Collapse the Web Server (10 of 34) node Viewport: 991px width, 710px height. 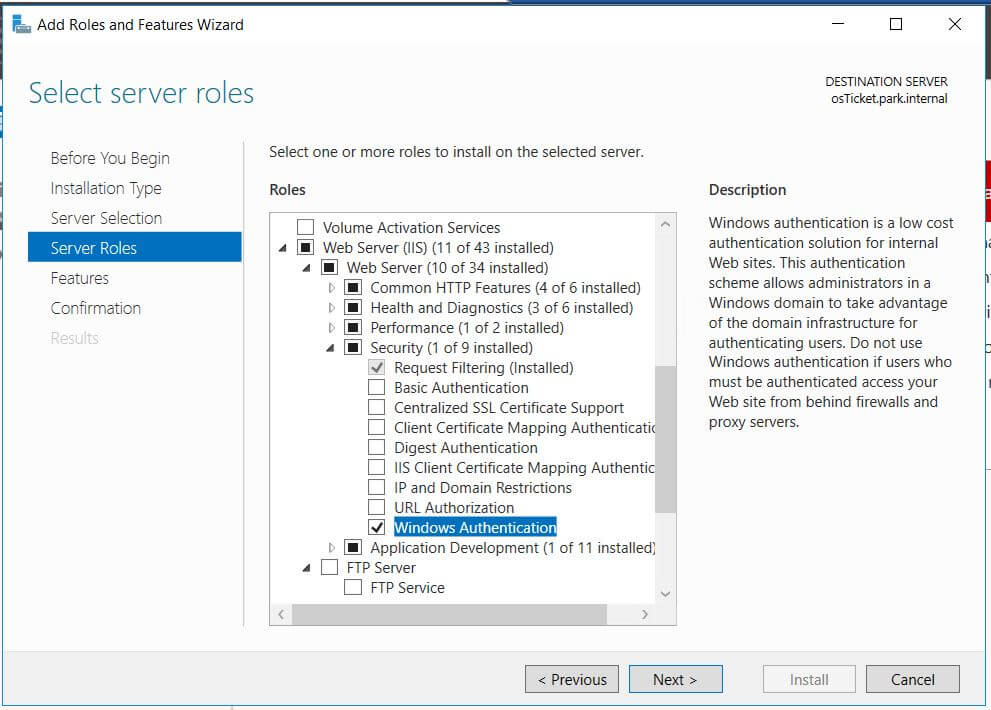pos(307,269)
